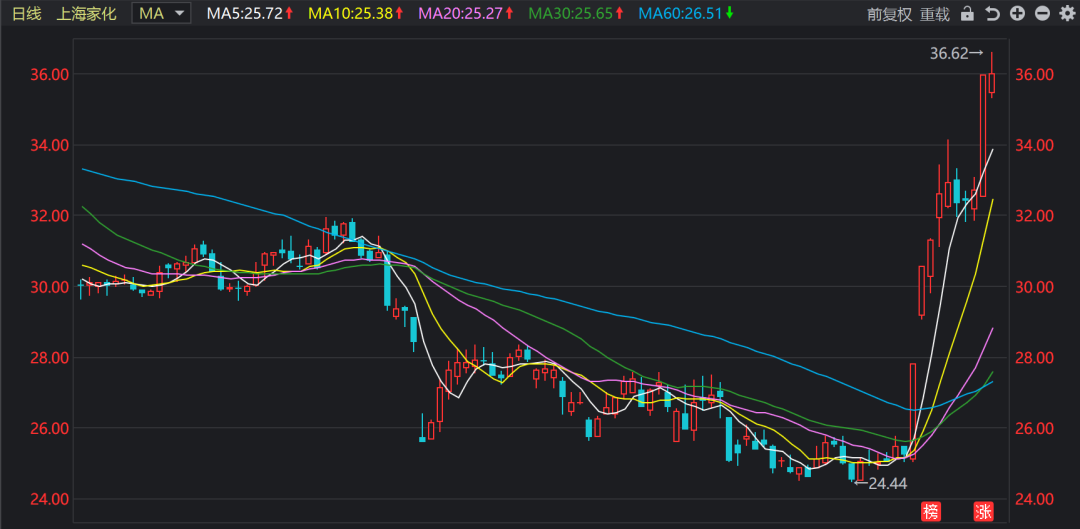Image resolution: width=1080 pixels, height=529 pixels.
Task: Click the left axis 36.00 label
Action: [x=49, y=74]
